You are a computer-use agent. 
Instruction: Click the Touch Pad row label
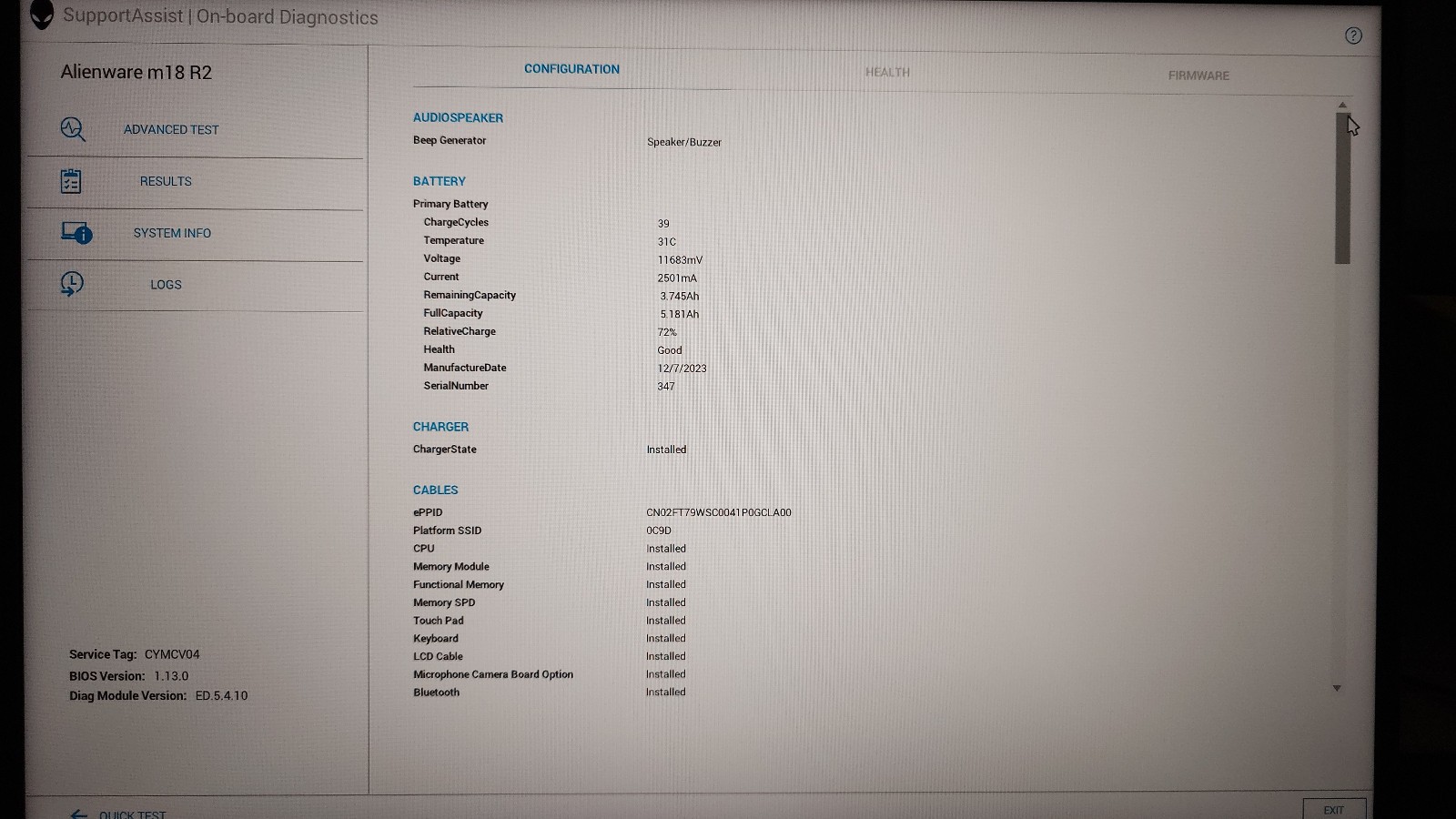pos(438,621)
